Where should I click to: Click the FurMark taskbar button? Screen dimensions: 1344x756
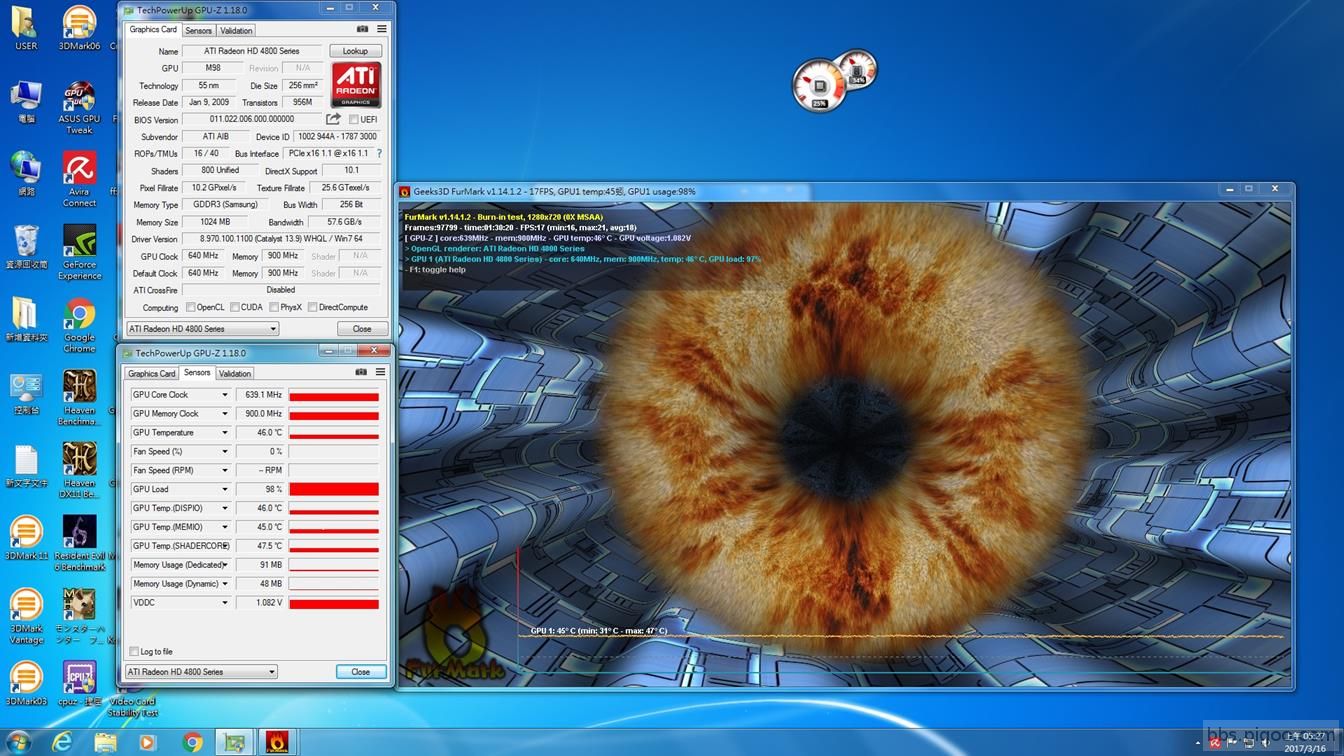pos(278,741)
